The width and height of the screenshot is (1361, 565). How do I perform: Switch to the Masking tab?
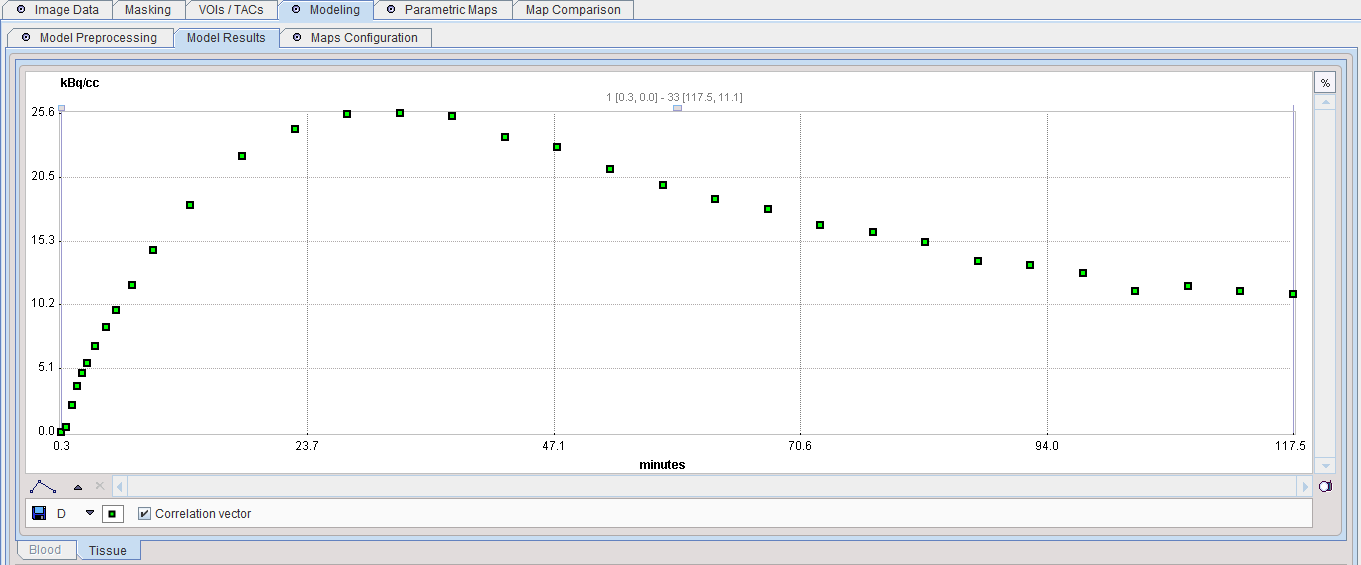(148, 10)
